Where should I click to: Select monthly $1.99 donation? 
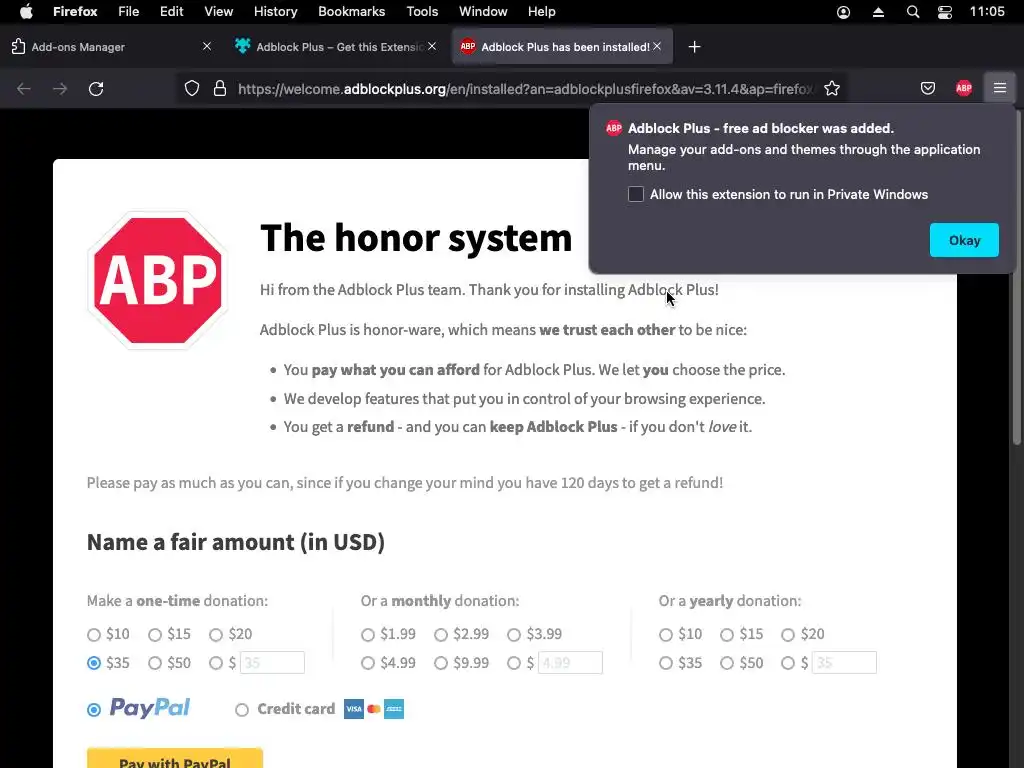pos(368,635)
